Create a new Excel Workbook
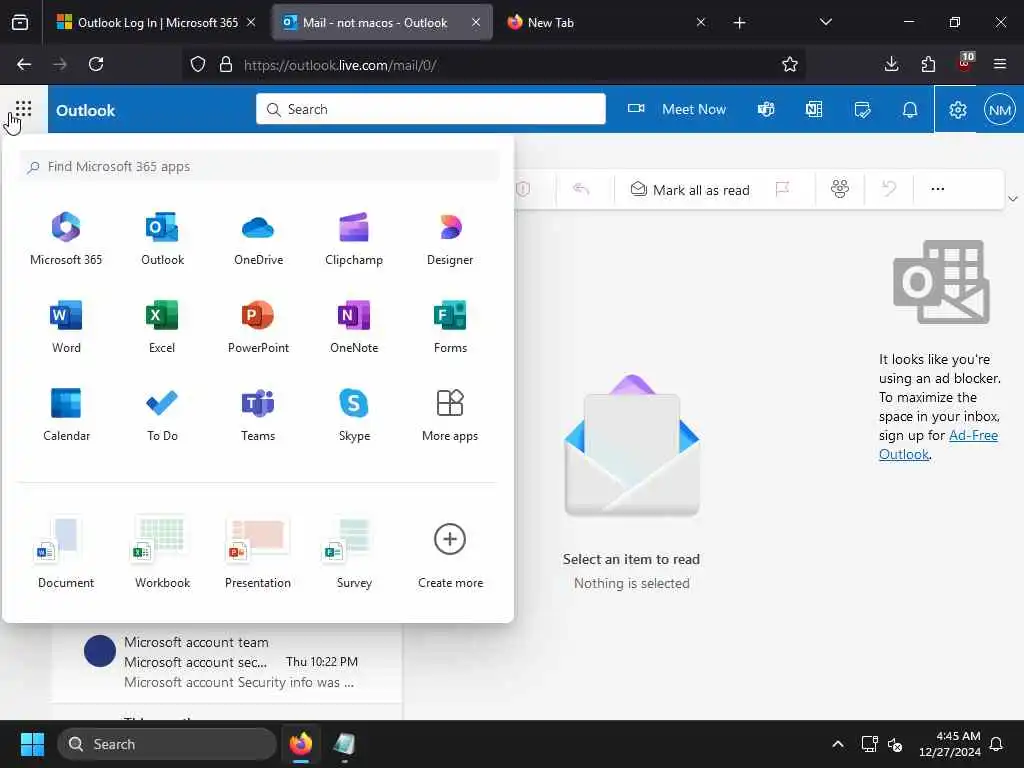Screen dimensions: 1024x768 click(x=162, y=552)
